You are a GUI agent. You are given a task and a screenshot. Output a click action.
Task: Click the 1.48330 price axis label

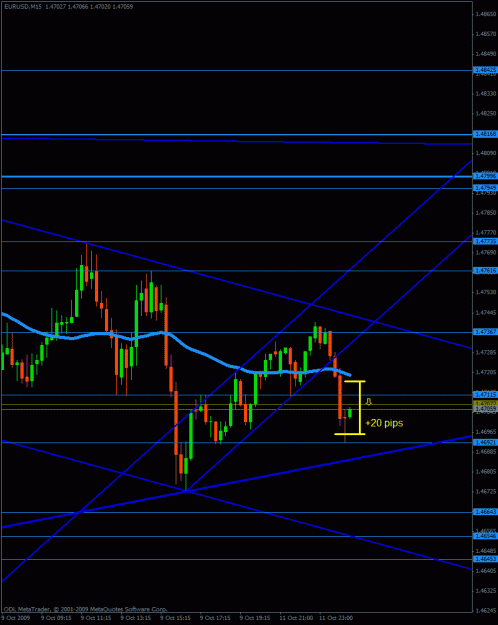pyautogui.click(x=486, y=93)
